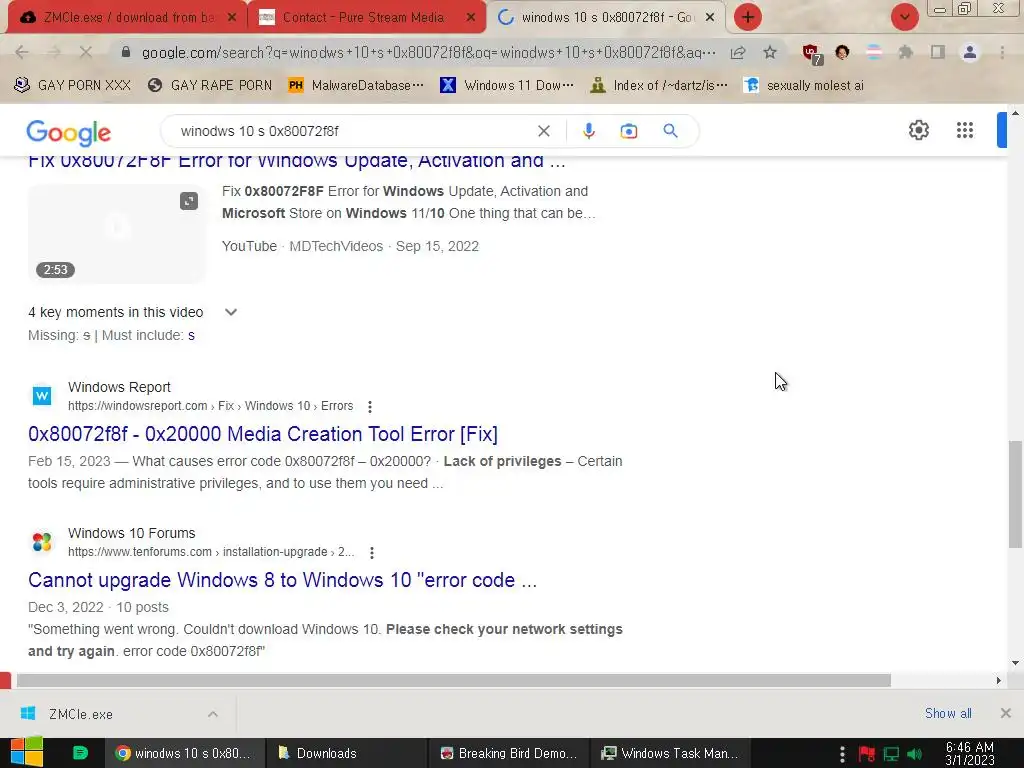Show hidden tray icons dots
Image resolution: width=1024 pixels, height=768 pixels.
click(x=842, y=754)
